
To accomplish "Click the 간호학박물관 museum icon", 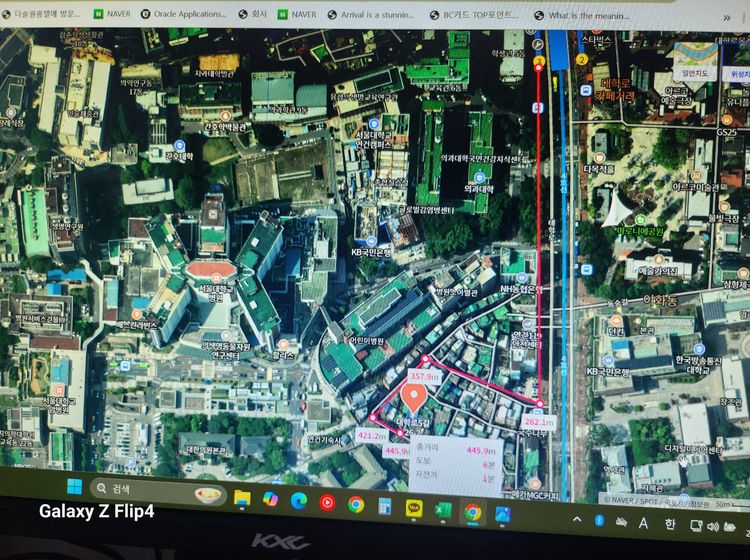I will click(x=225, y=115).
